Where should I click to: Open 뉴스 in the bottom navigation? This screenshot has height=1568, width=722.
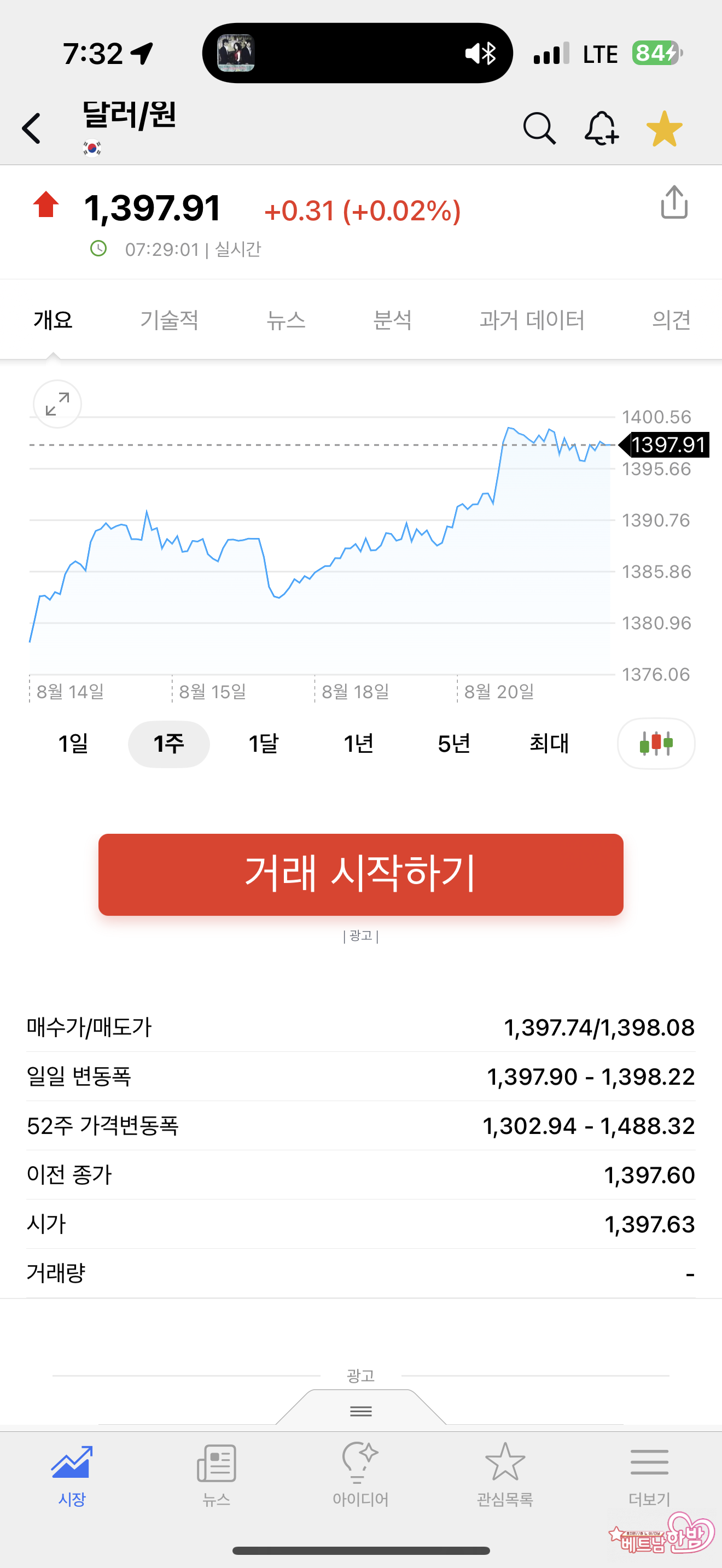click(217, 1473)
